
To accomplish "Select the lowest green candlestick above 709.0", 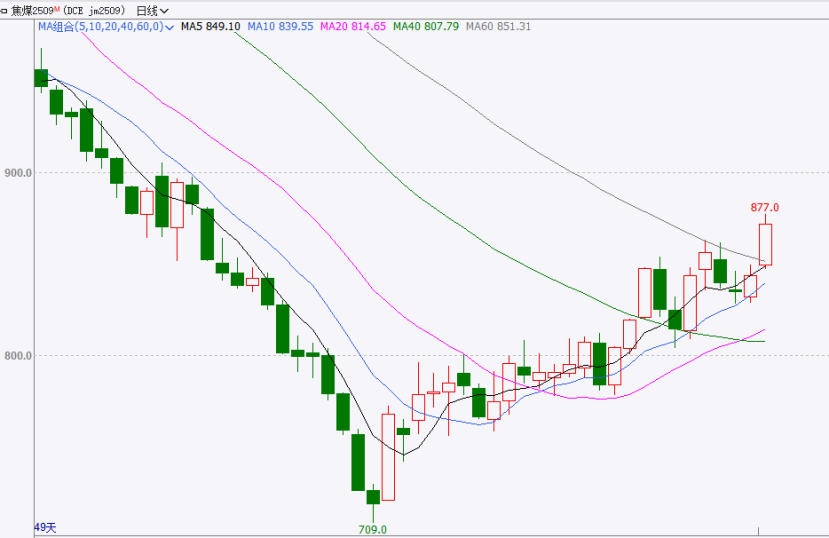I will coord(373,497).
